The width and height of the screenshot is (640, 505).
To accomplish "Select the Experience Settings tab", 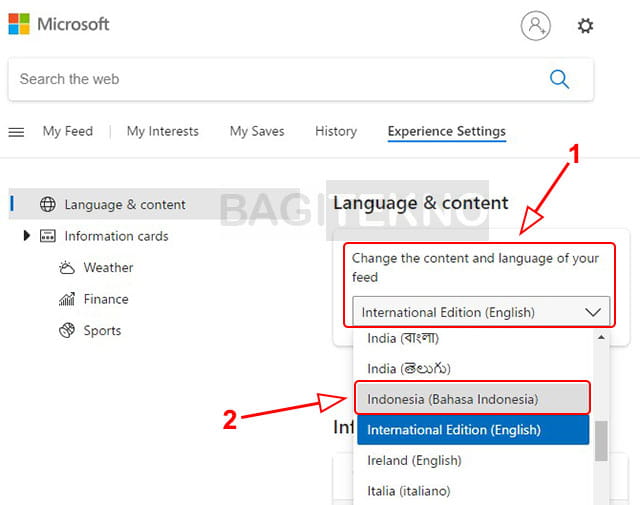I will click(447, 131).
